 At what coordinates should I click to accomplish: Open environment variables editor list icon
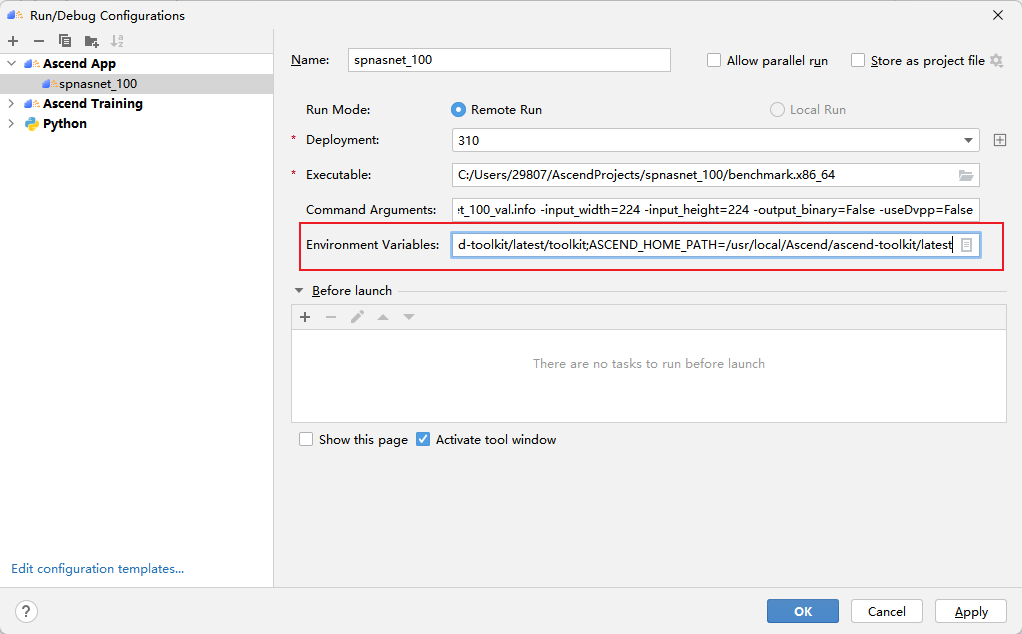click(967, 245)
